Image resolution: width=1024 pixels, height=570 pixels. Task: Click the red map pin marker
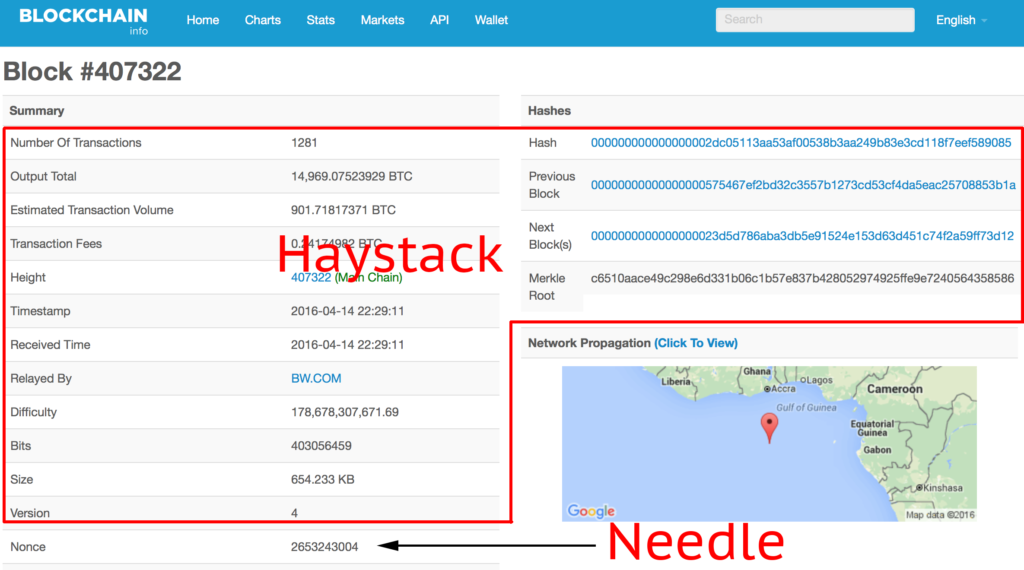769,428
